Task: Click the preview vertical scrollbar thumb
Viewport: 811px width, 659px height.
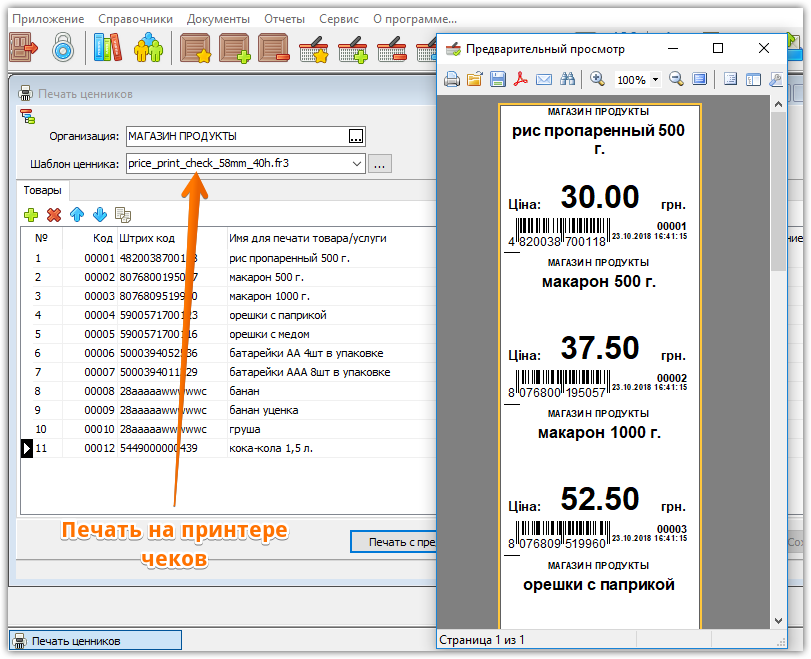Action: (x=778, y=191)
